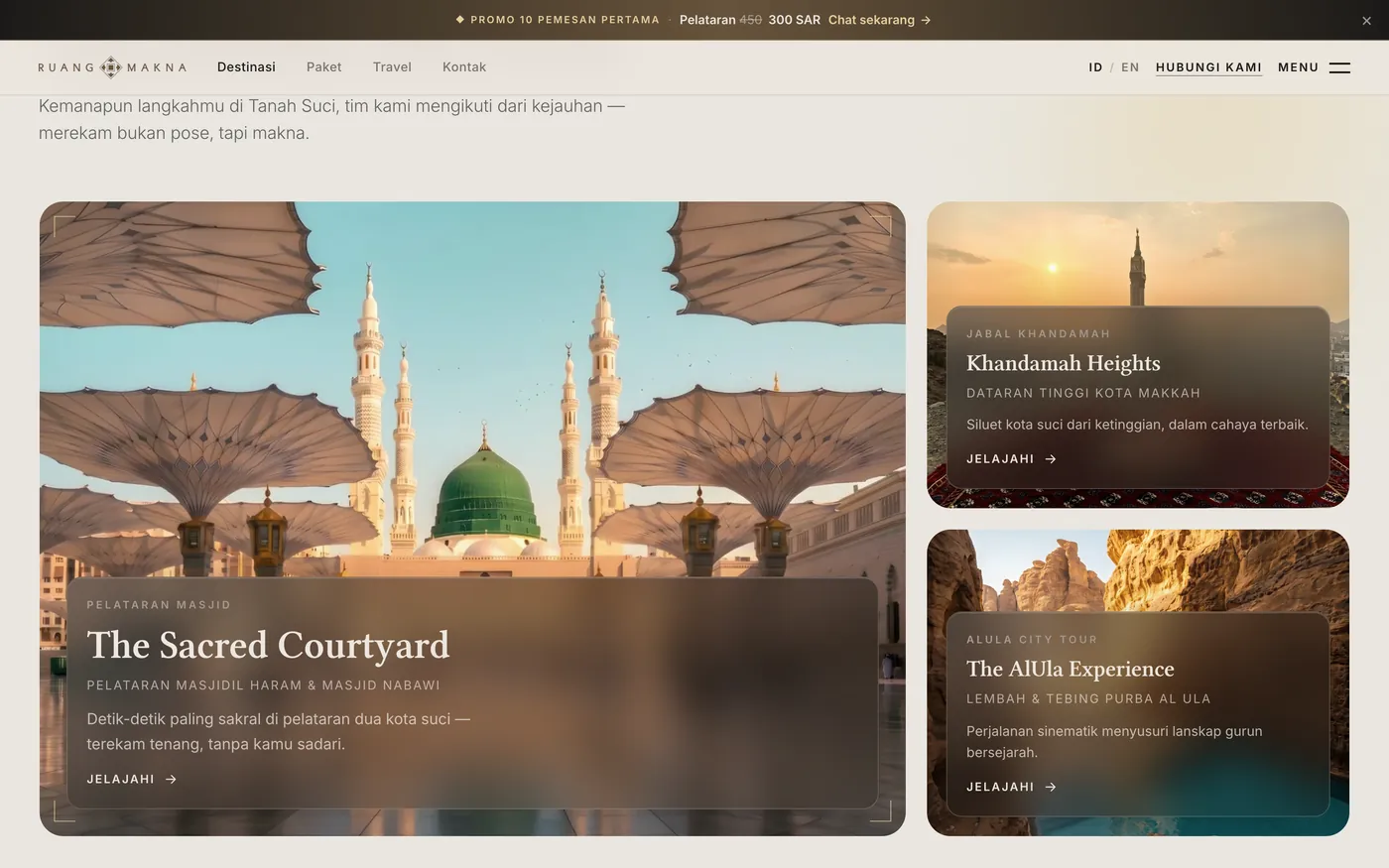This screenshot has width=1389, height=868.
Task: Click the 'ALULA CITY TOUR' label
Action: [1032, 640]
